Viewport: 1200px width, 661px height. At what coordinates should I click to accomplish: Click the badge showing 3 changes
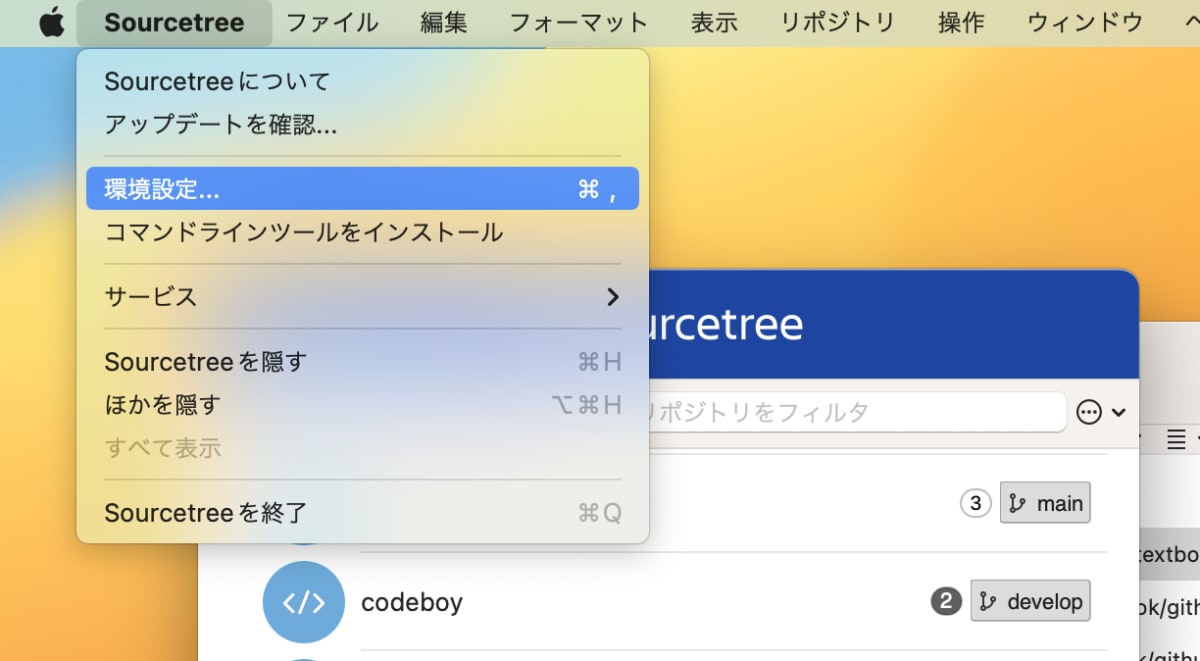(x=975, y=503)
